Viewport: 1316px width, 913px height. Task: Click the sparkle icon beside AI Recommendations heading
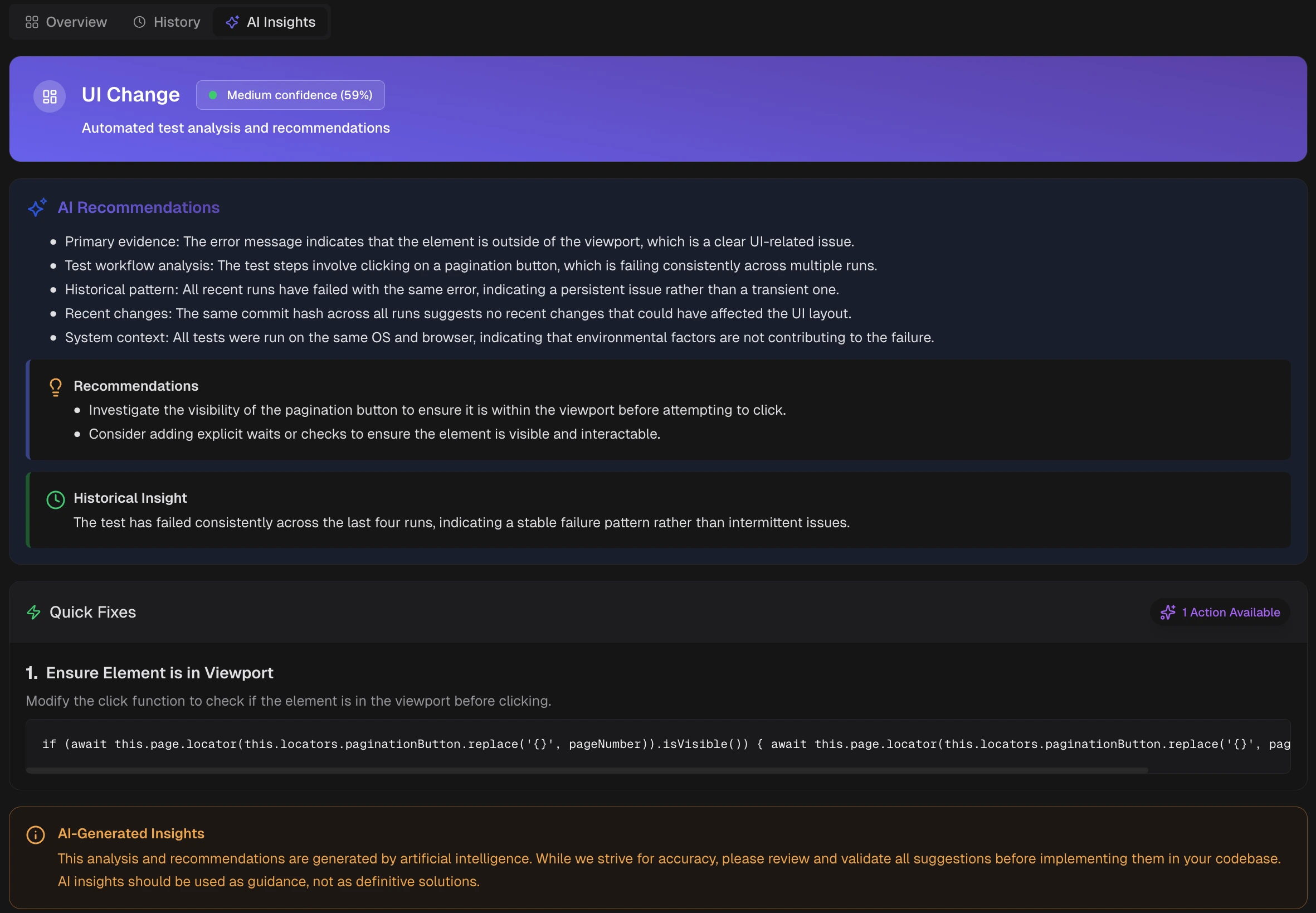38,207
